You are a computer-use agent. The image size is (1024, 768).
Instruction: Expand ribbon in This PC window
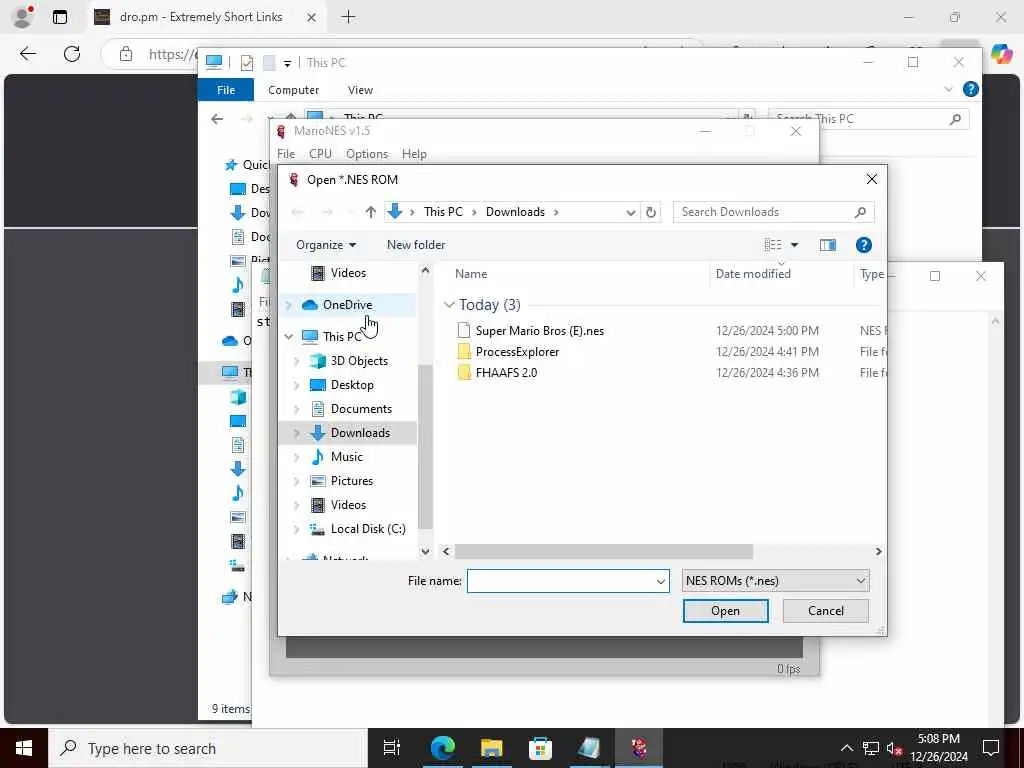pos(948,89)
